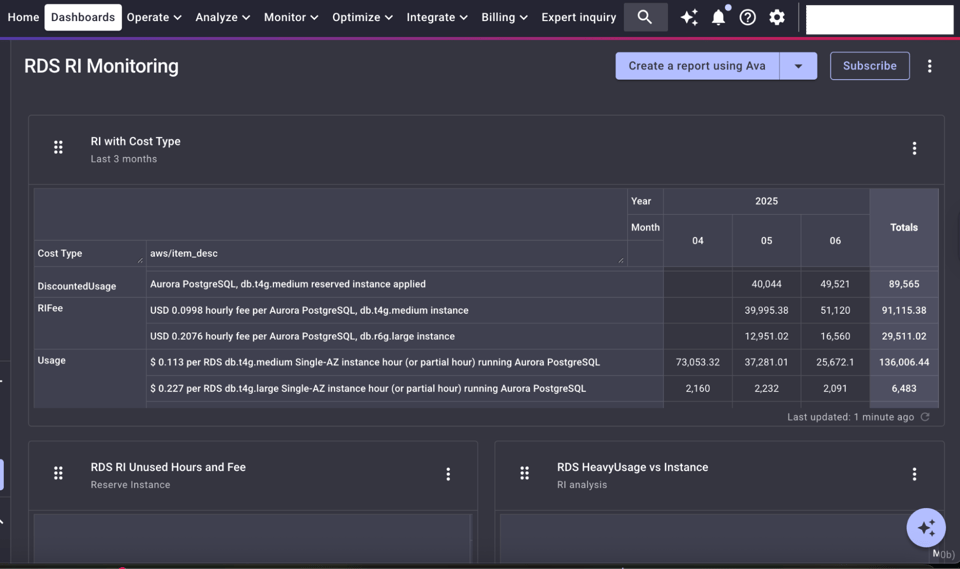Click the Cost Type column header
Image resolution: width=960 pixels, height=569 pixels.
pos(90,254)
